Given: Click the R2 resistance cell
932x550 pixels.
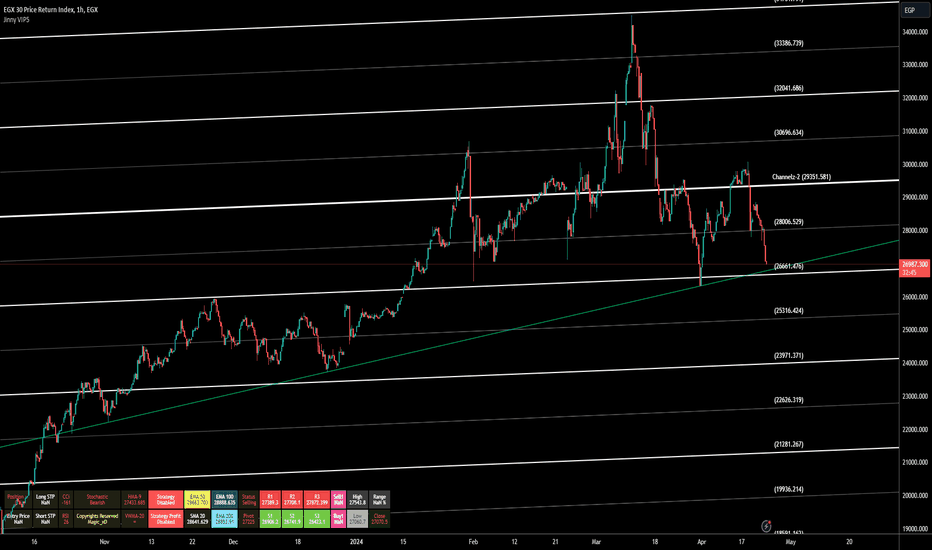Looking at the screenshot, I should pos(292,500).
